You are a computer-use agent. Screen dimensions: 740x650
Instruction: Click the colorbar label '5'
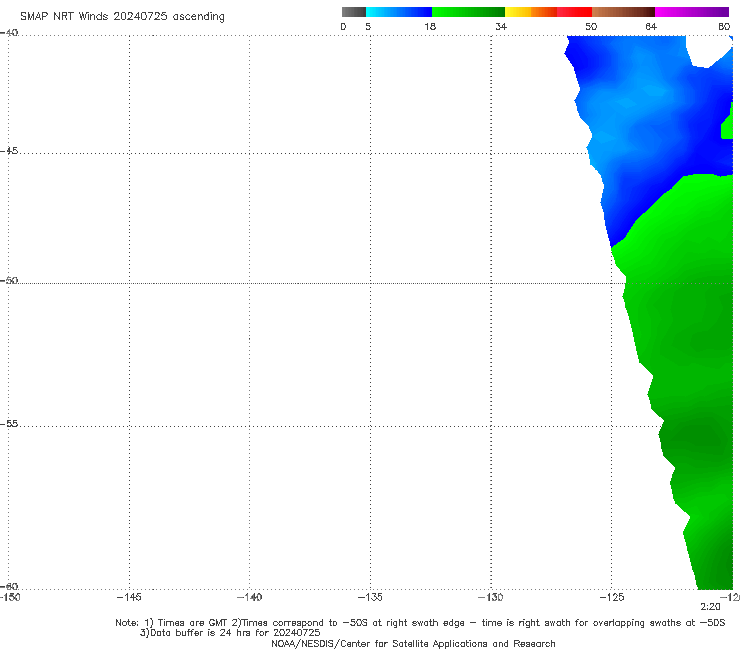click(x=368, y=26)
